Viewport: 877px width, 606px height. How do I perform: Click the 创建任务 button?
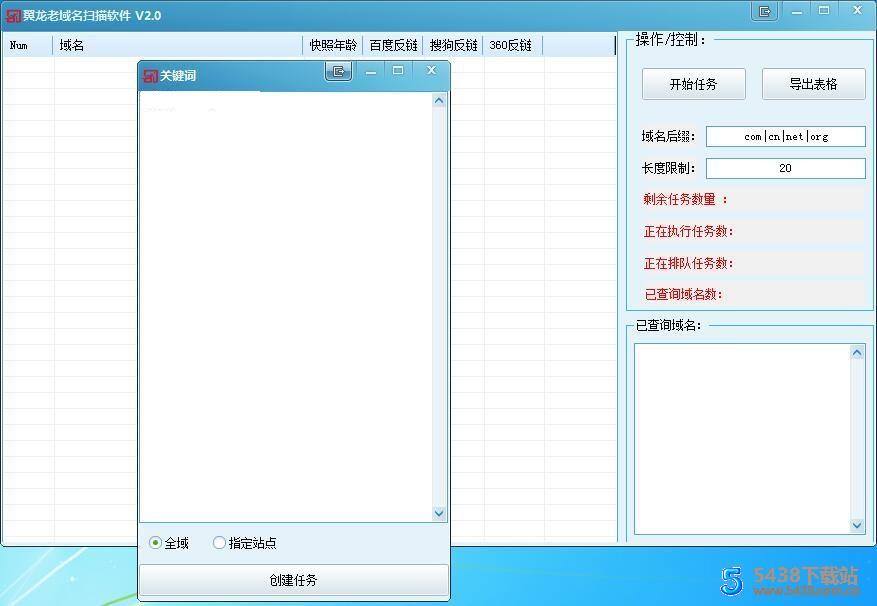click(x=293, y=580)
